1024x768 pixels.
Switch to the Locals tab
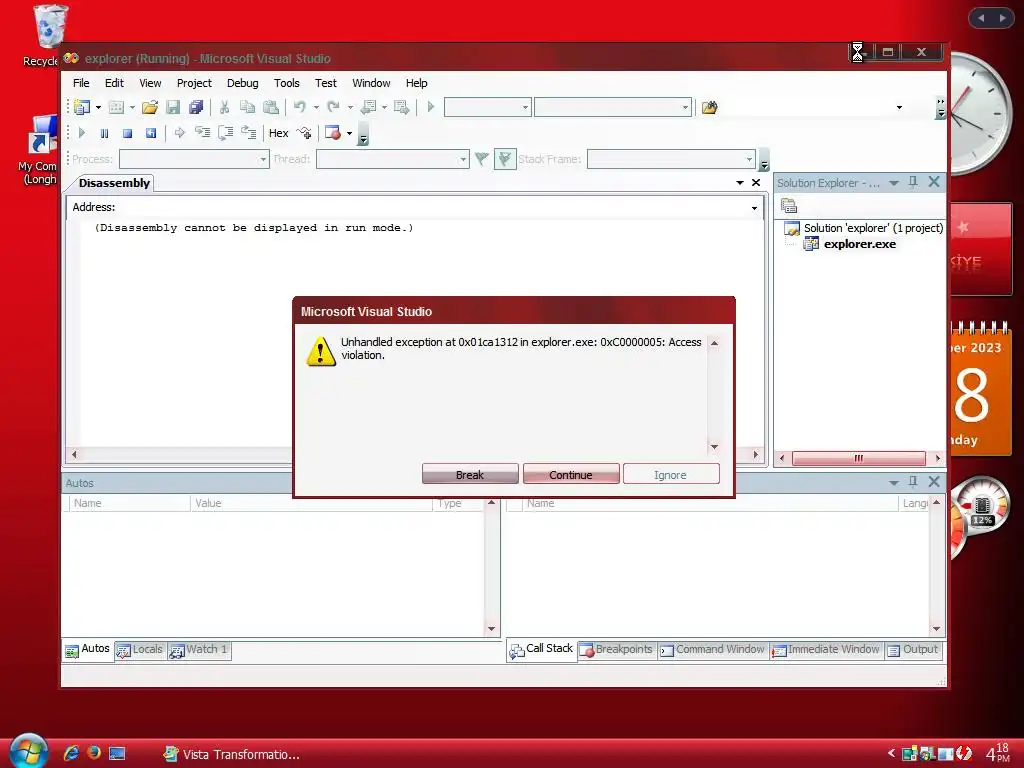tap(140, 650)
